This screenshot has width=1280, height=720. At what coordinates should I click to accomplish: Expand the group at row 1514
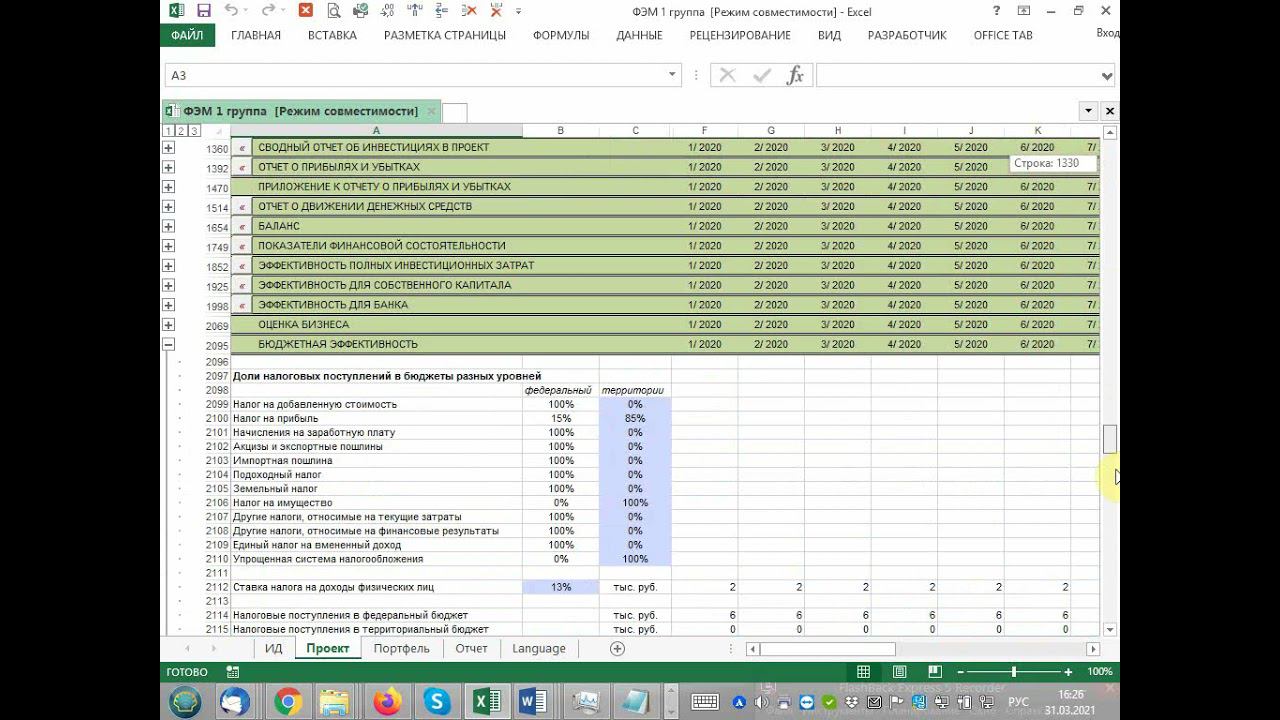click(168, 207)
